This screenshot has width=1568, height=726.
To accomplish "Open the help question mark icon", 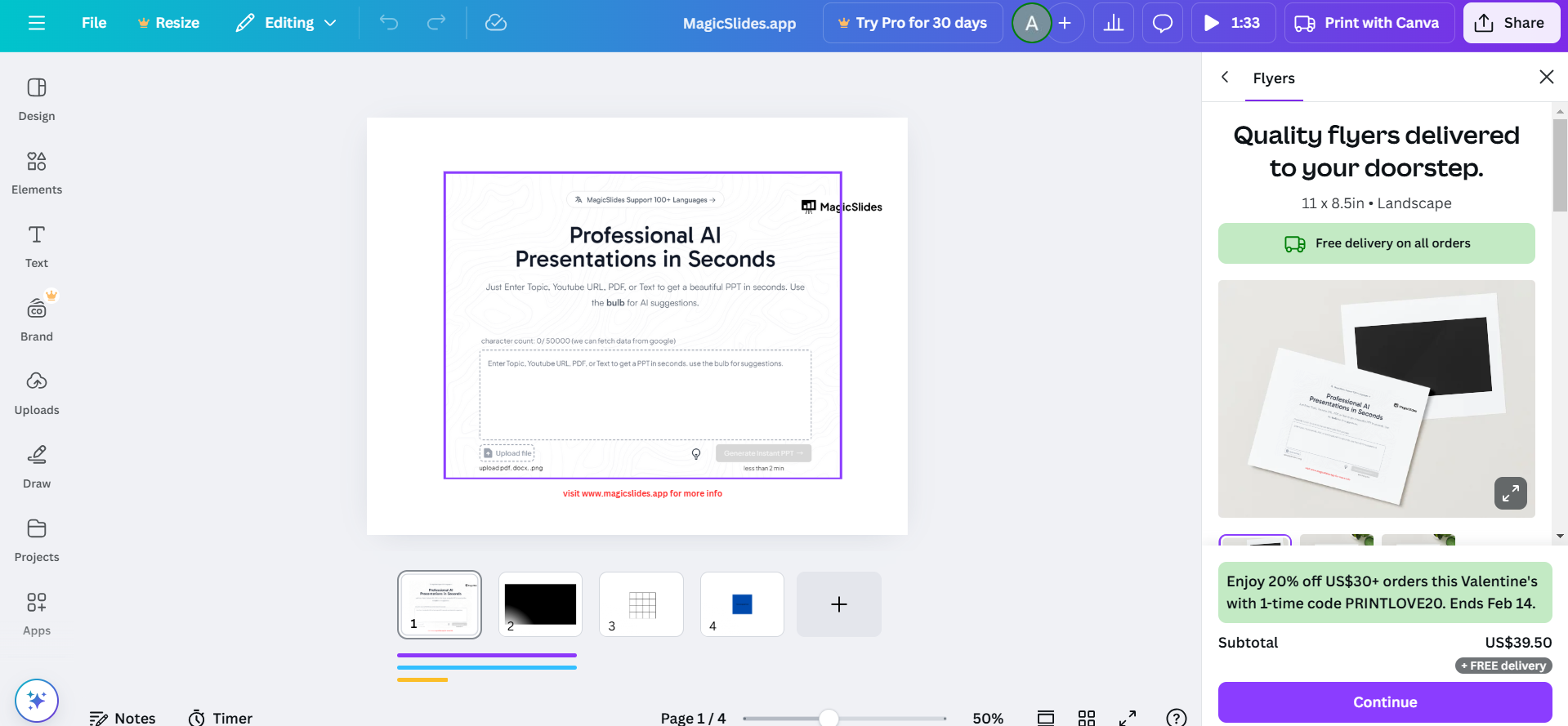I will pyautogui.click(x=1177, y=718).
